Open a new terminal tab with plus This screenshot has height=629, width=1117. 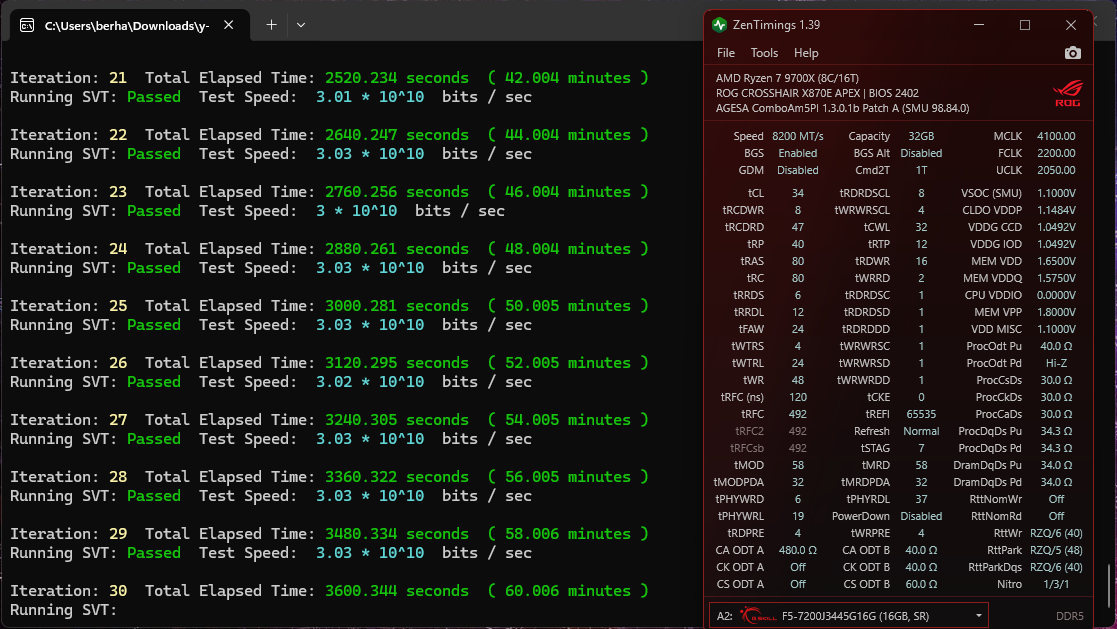point(271,25)
